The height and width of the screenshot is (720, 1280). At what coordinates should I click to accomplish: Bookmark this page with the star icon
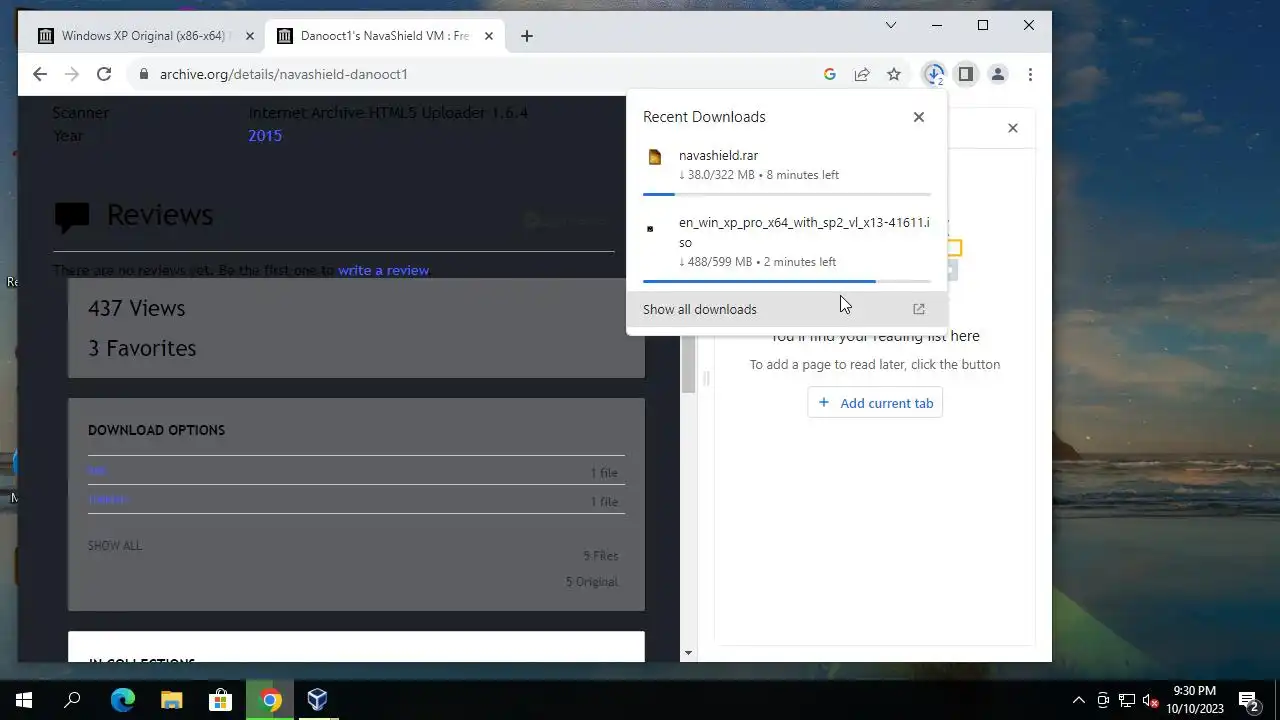point(894,74)
